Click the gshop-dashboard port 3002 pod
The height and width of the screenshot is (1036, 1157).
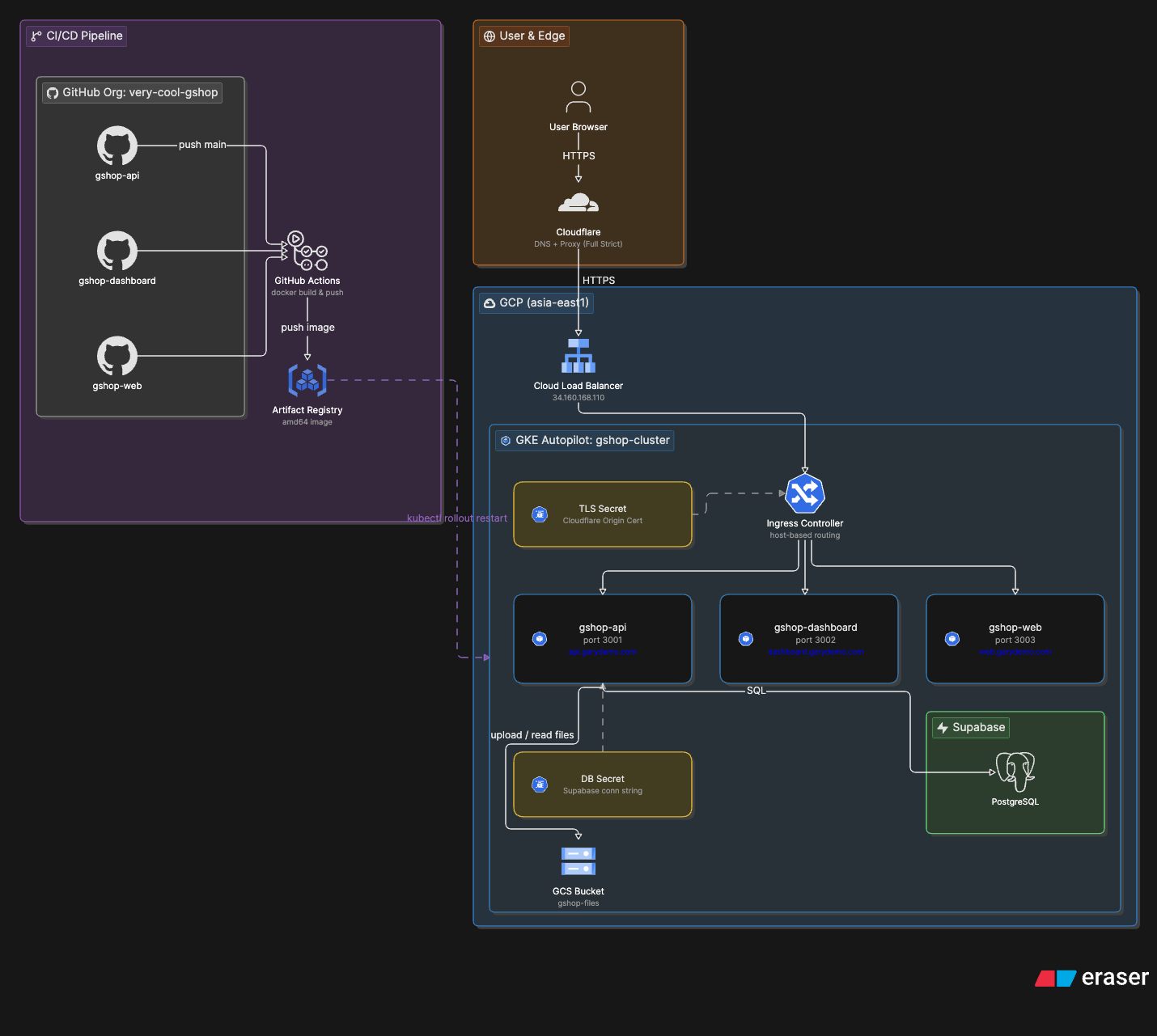point(809,639)
